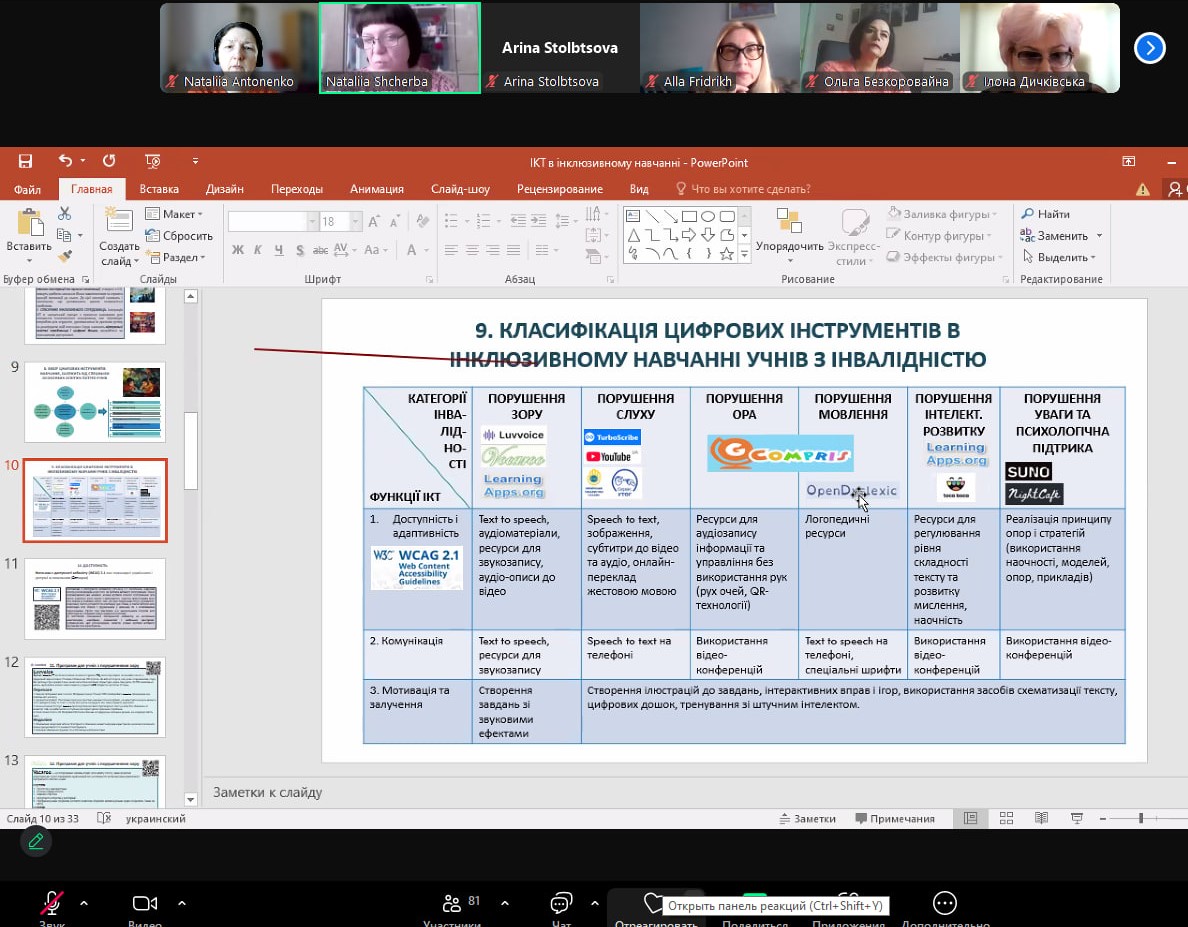Click the 'Что вы хотите сделать?' search box
The image size is (1188, 927).
click(742, 189)
